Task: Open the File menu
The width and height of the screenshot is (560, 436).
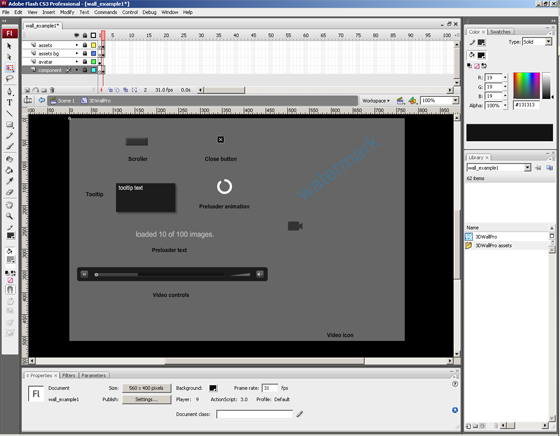Action: click(x=6, y=12)
